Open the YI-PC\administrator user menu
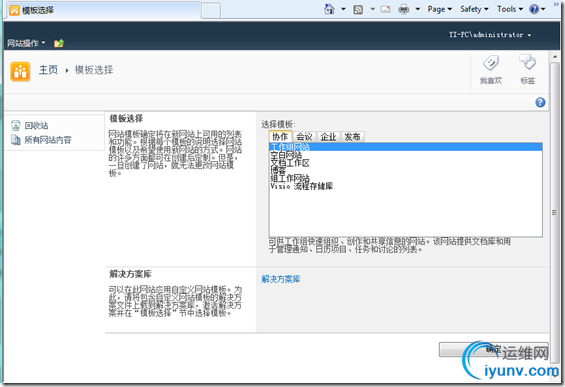The width and height of the screenshot is (565, 387). (490, 35)
